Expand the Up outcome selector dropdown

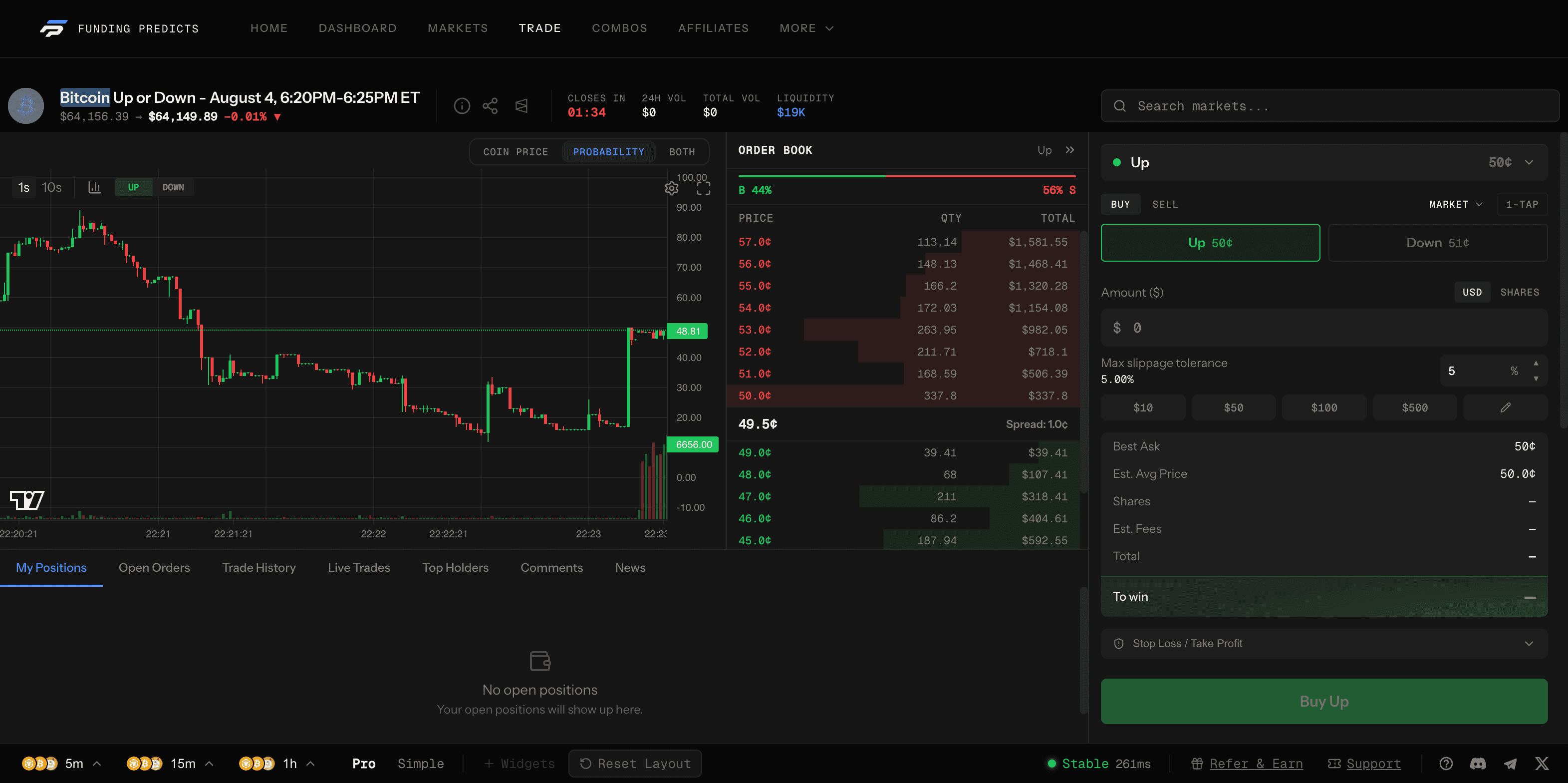tap(1529, 163)
